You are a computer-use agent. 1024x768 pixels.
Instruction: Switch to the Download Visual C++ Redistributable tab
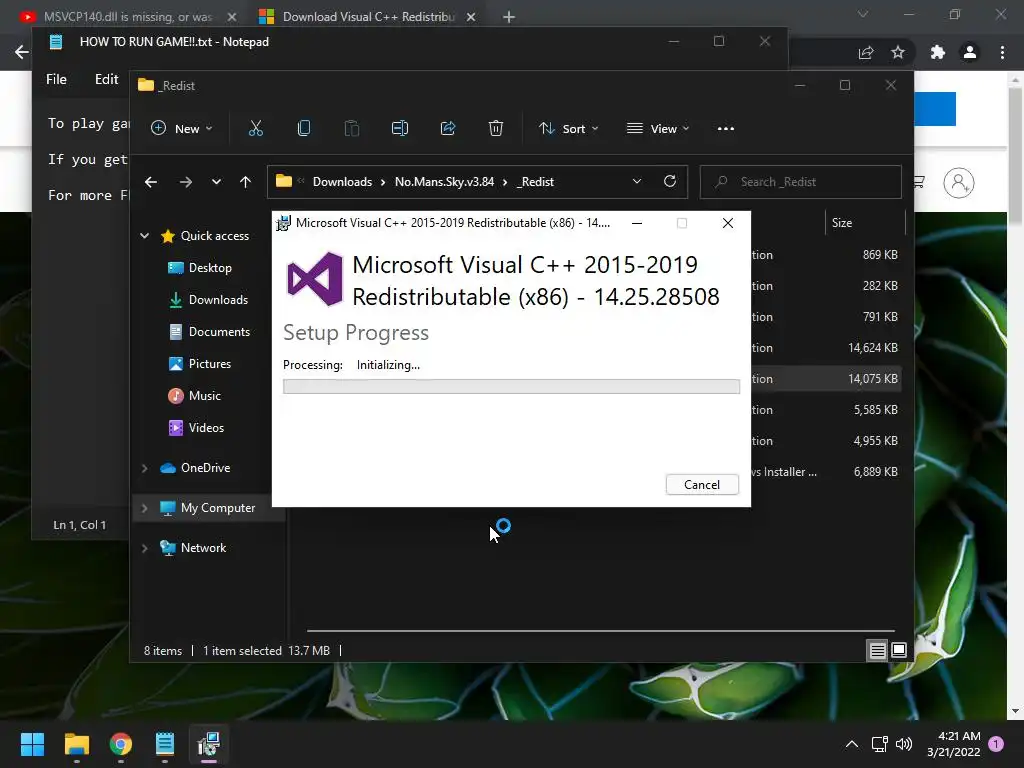[366, 17]
